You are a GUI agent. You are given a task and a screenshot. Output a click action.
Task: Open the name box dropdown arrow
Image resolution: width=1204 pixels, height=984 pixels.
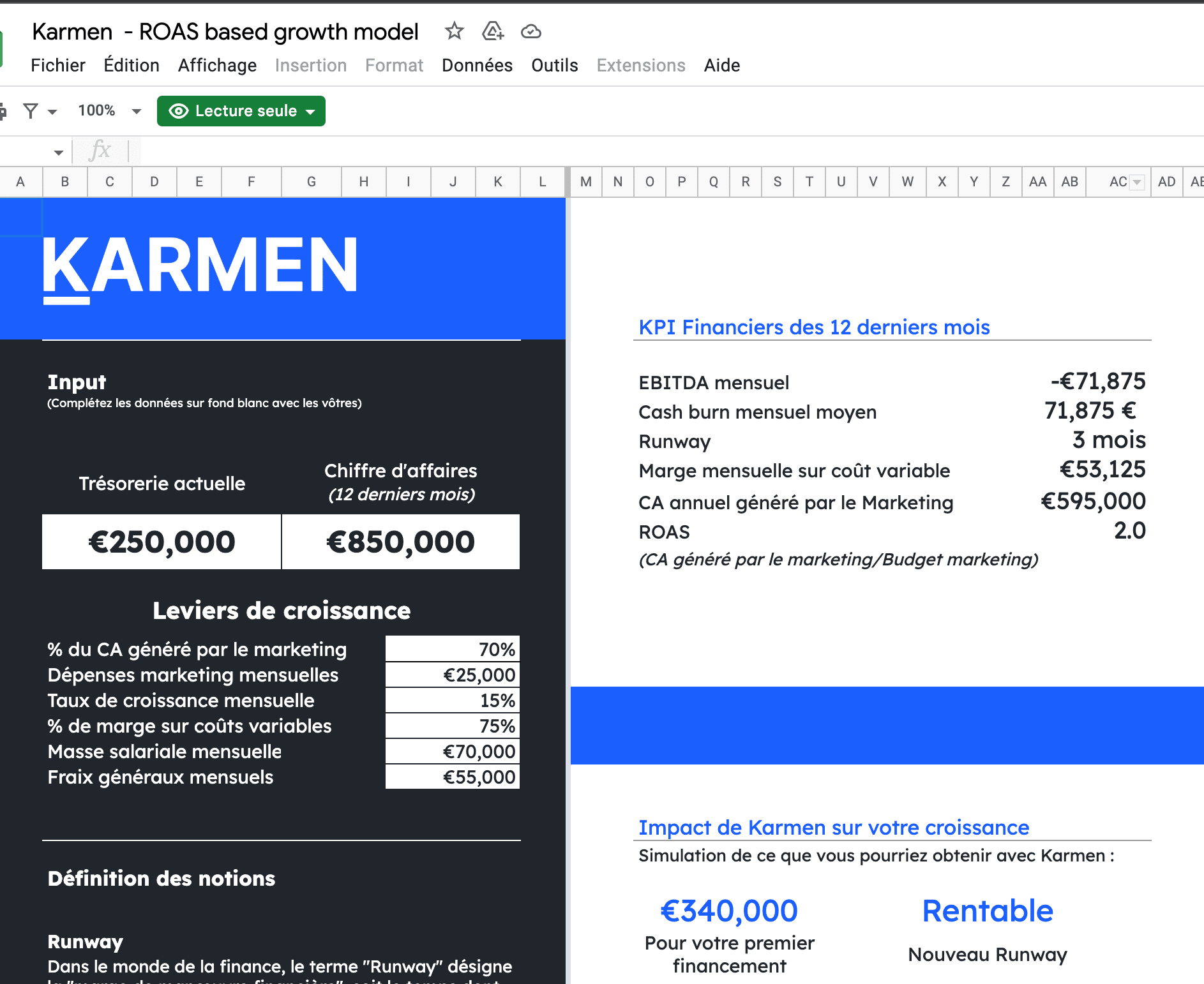[x=59, y=152]
